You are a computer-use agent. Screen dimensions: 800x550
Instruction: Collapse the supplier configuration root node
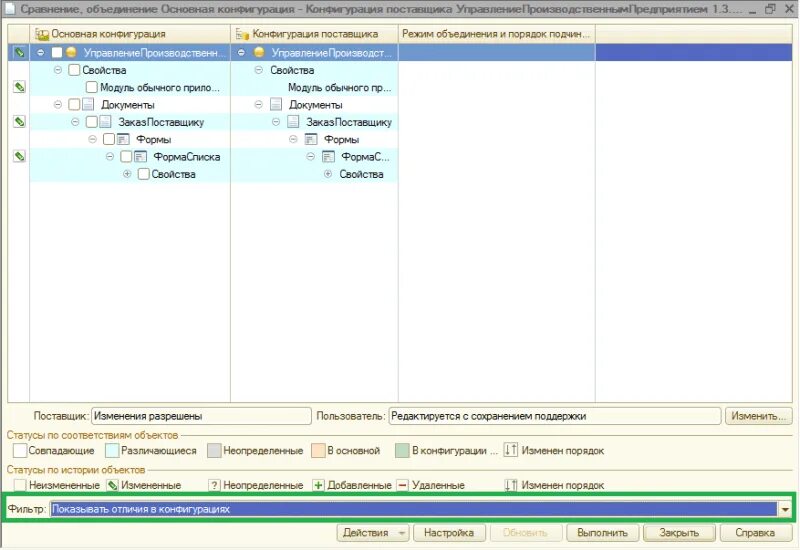pyautogui.click(x=241, y=53)
